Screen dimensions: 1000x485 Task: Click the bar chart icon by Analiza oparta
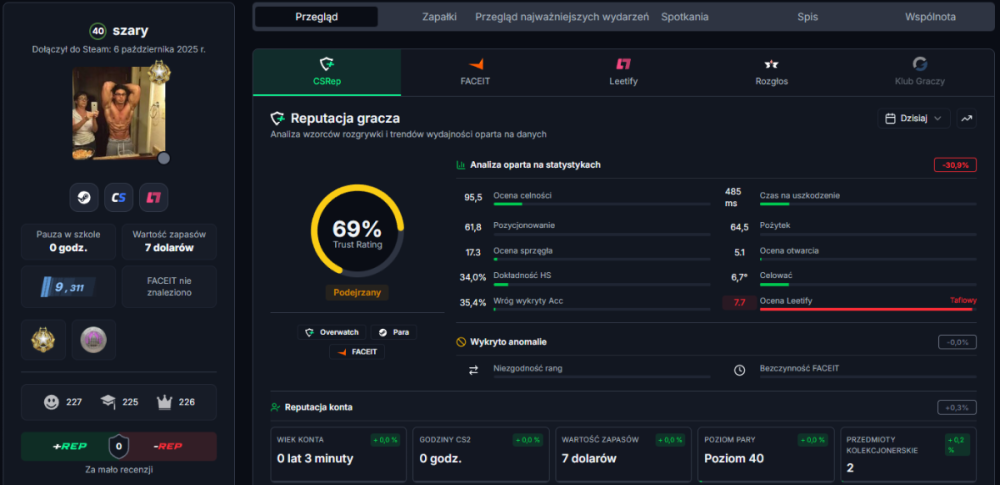point(460,165)
